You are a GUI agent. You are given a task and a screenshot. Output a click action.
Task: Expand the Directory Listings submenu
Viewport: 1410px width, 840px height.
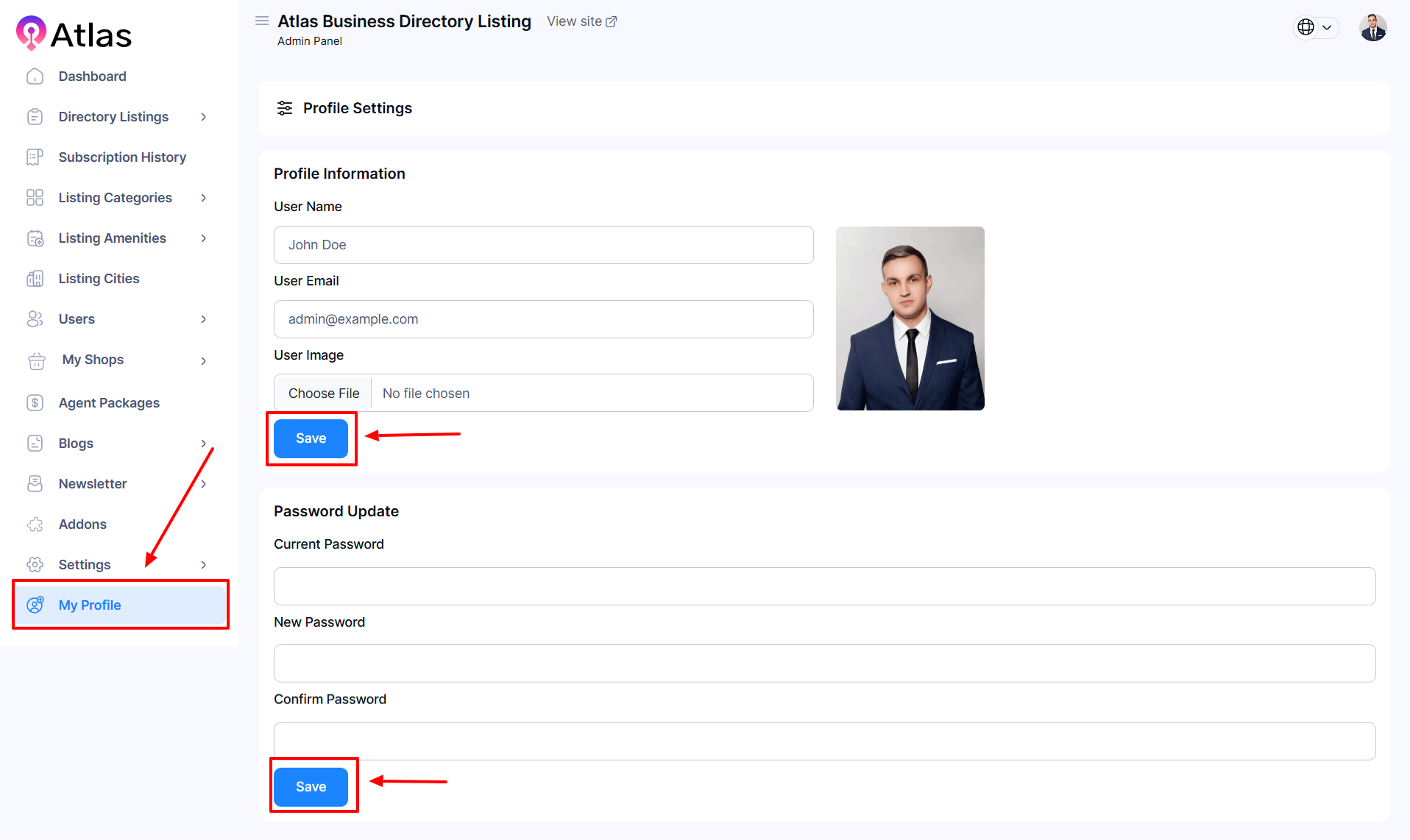pos(204,117)
